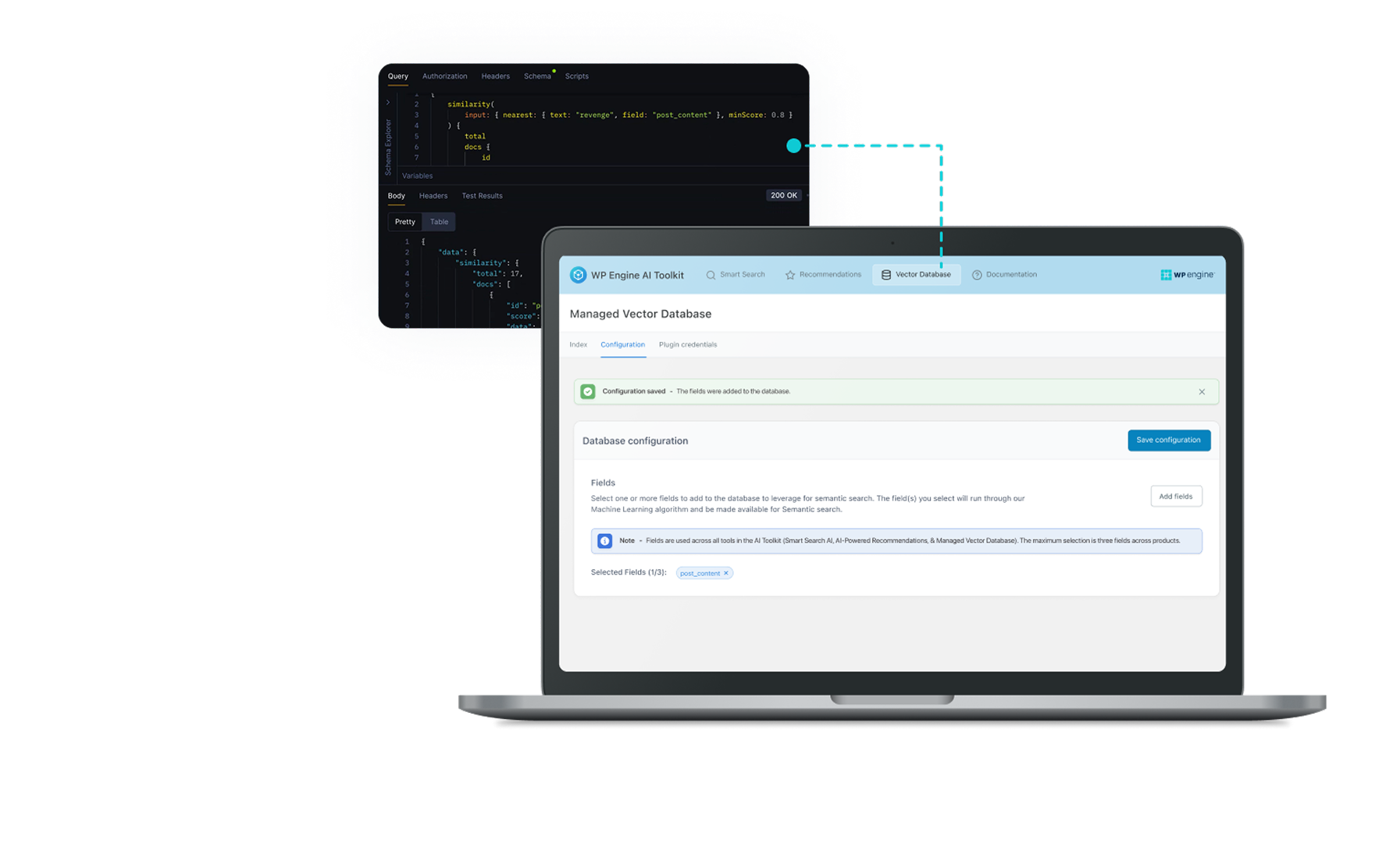1400x855 pixels.
Task: Switch to Pretty response view
Action: [405, 222]
